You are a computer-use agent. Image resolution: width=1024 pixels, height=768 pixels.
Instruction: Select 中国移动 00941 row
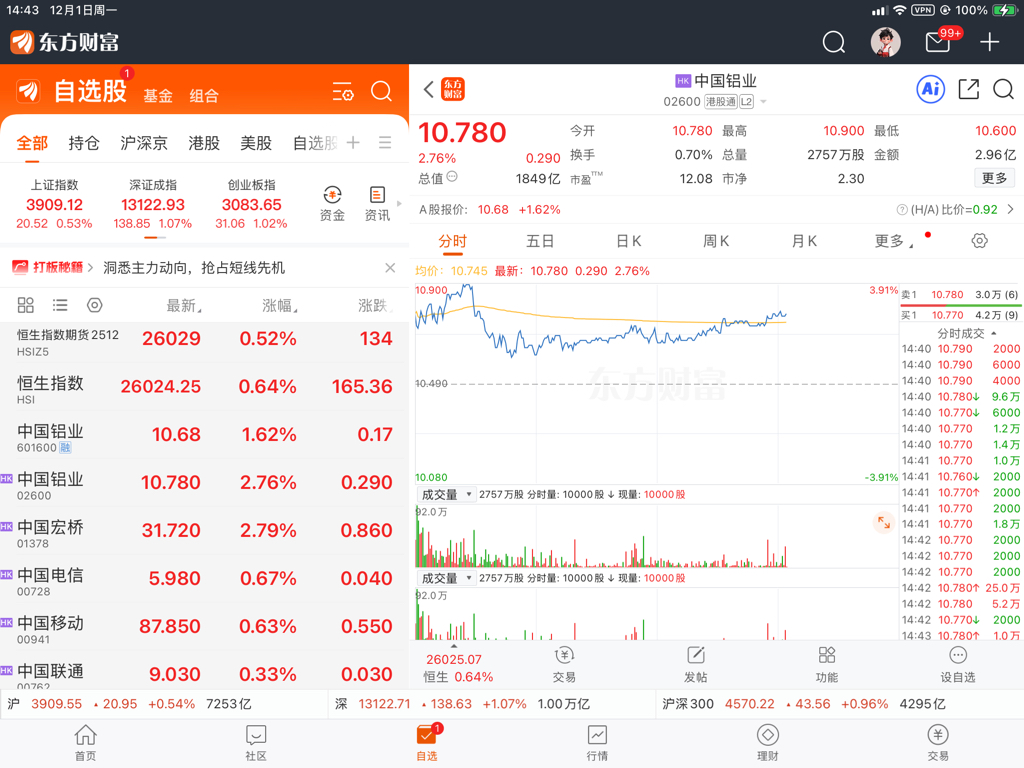pyautogui.click(x=204, y=626)
